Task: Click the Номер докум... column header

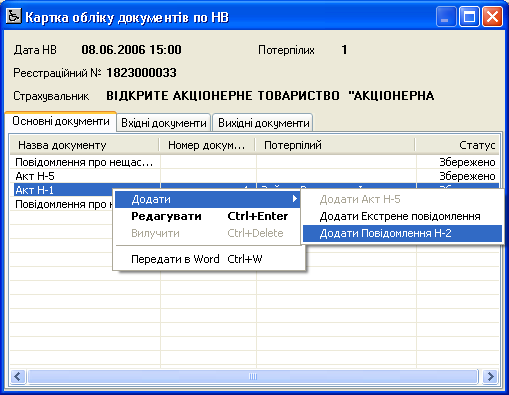Action: click(x=207, y=145)
